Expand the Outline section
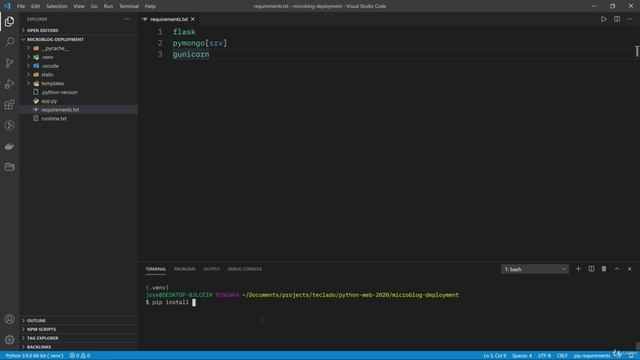Image resolution: width=640 pixels, height=360 pixels. [x=78, y=320]
